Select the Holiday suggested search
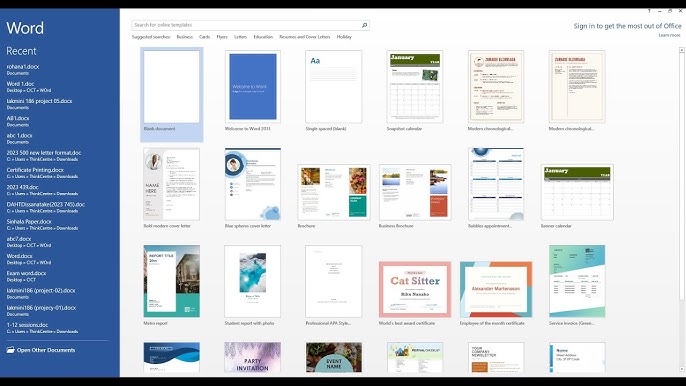 click(x=344, y=37)
